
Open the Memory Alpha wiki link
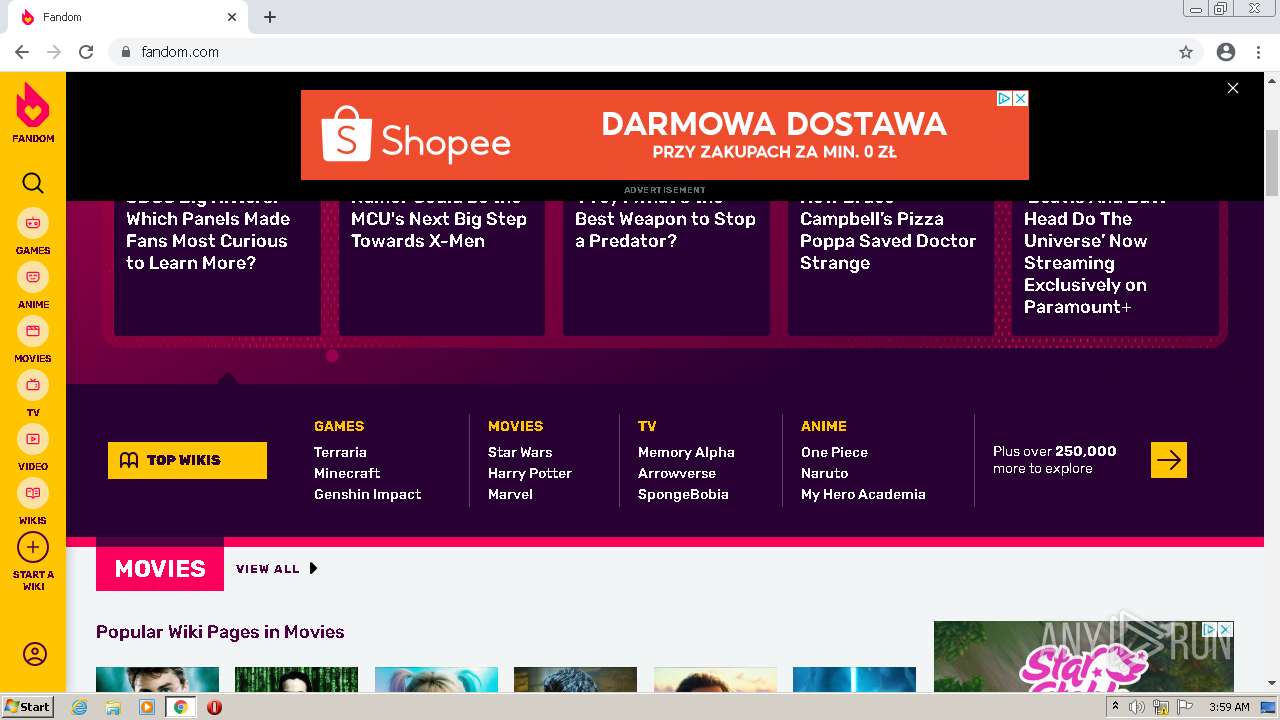[x=686, y=452]
